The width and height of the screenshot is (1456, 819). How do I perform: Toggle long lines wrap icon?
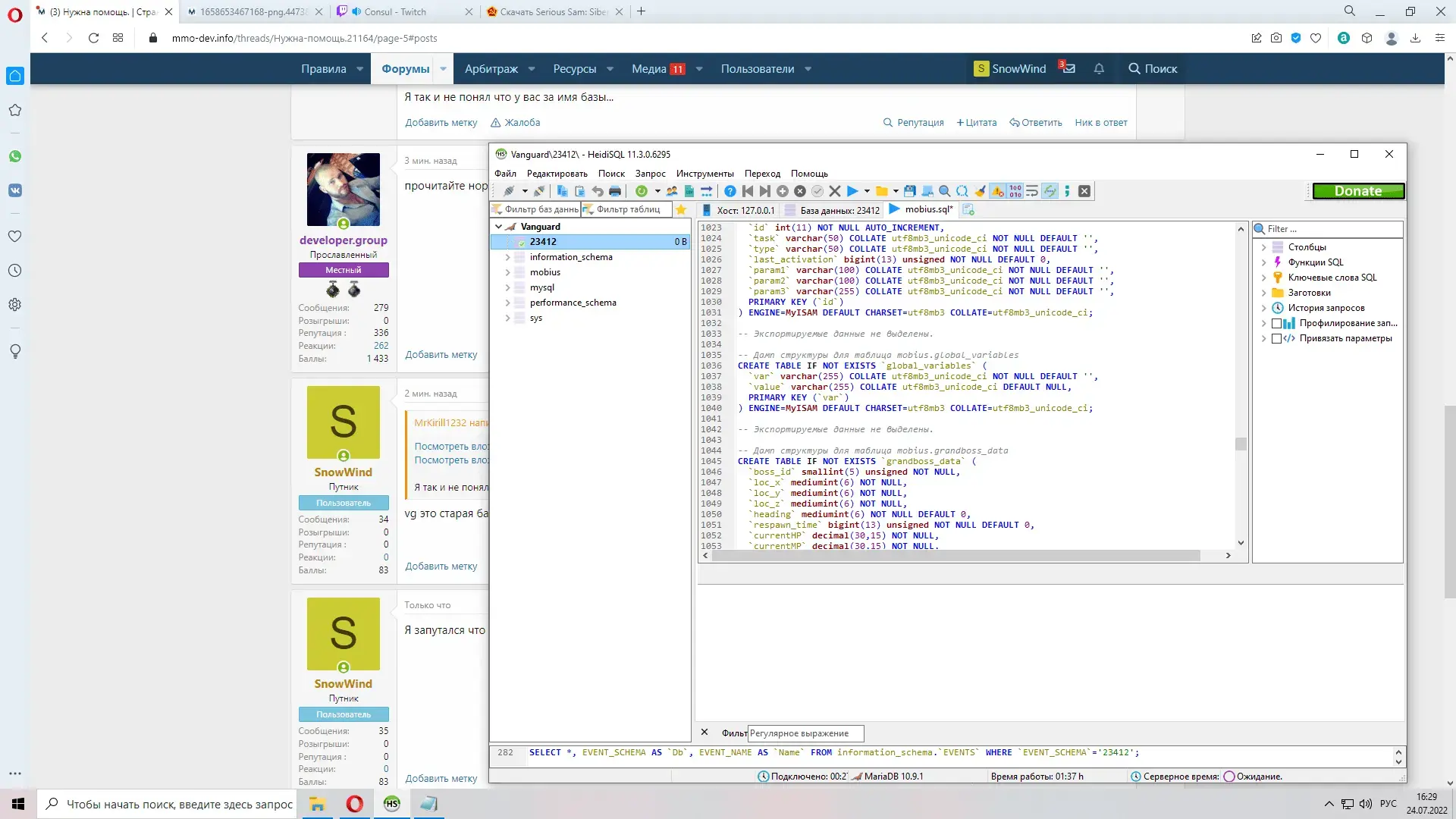click(1032, 191)
